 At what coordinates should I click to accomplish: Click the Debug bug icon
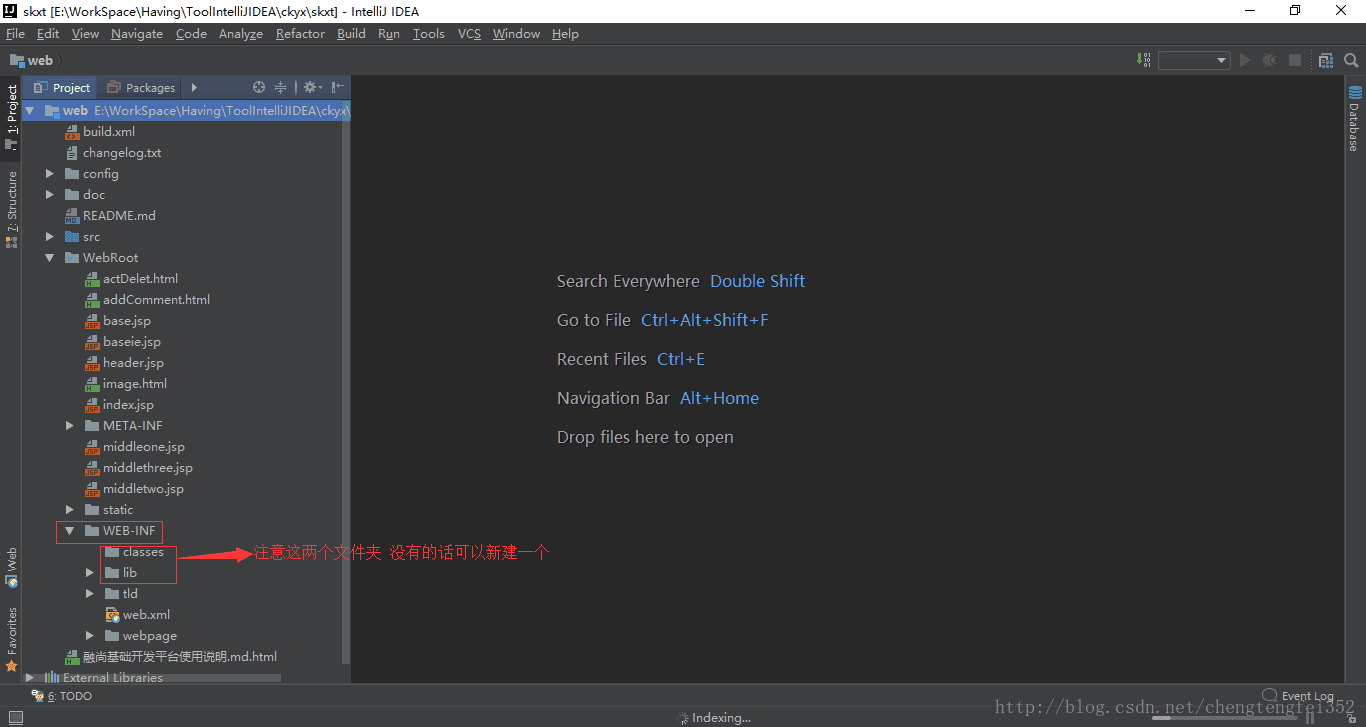[x=1270, y=60]
